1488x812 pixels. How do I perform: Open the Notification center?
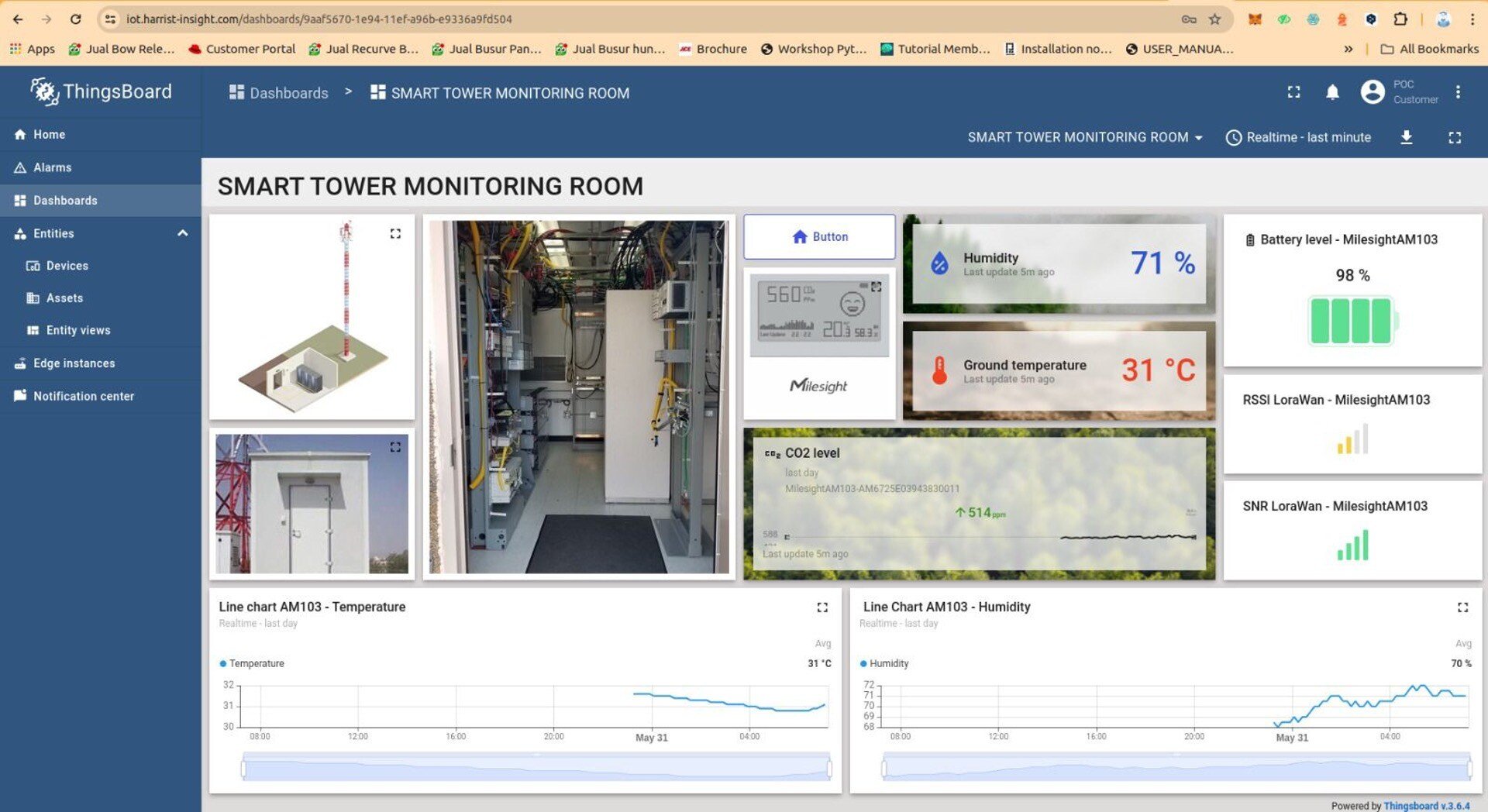pos(83,396)
